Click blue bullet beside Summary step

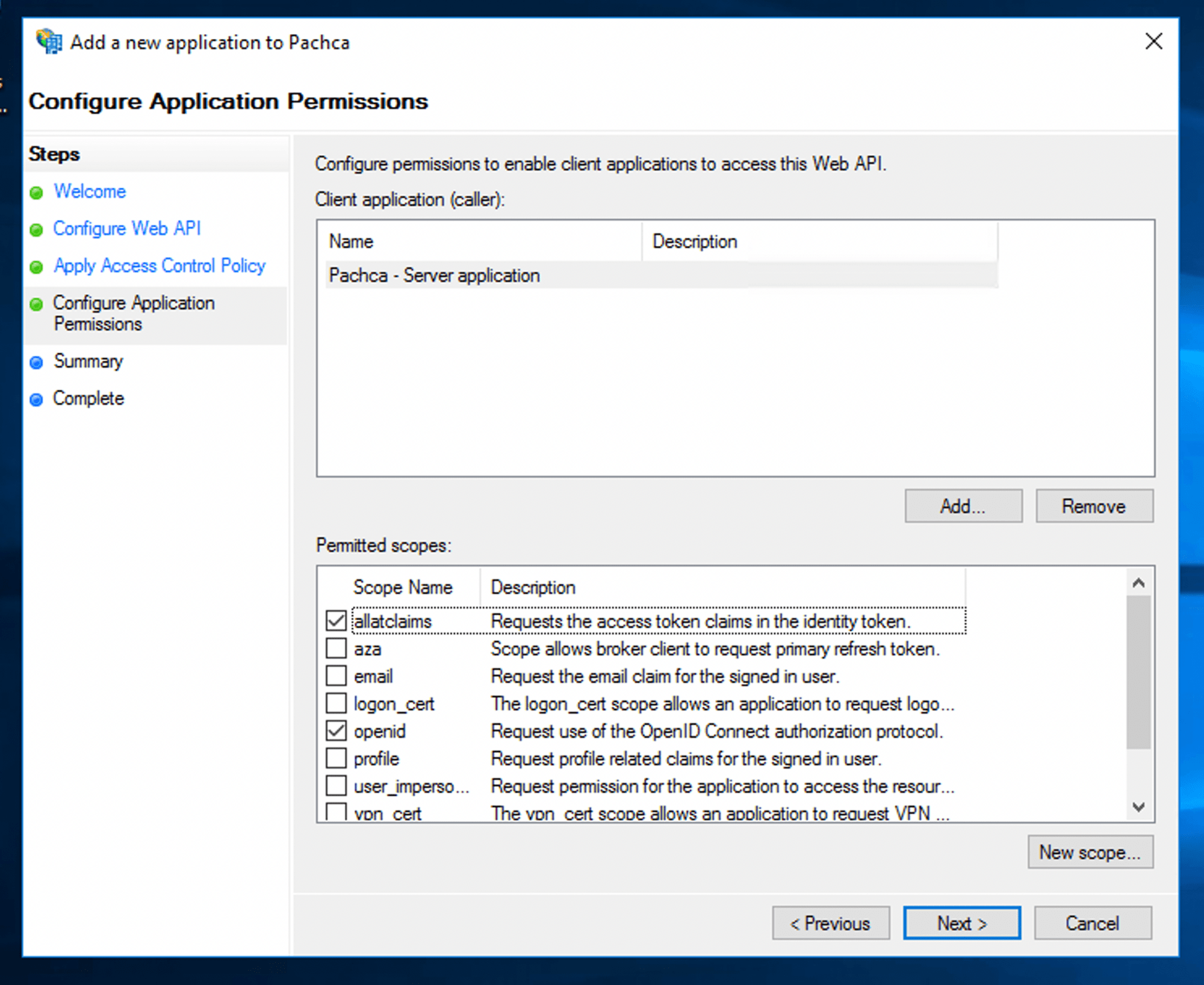(x=37, y=362)
